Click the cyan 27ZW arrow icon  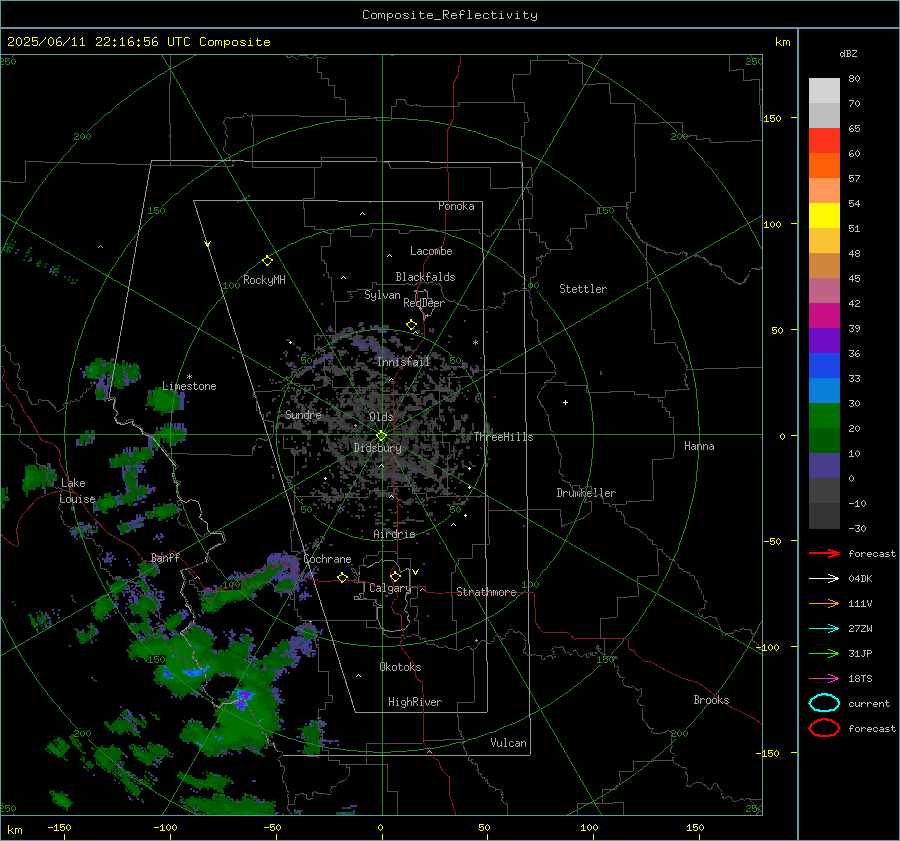[x=824, y=628]
